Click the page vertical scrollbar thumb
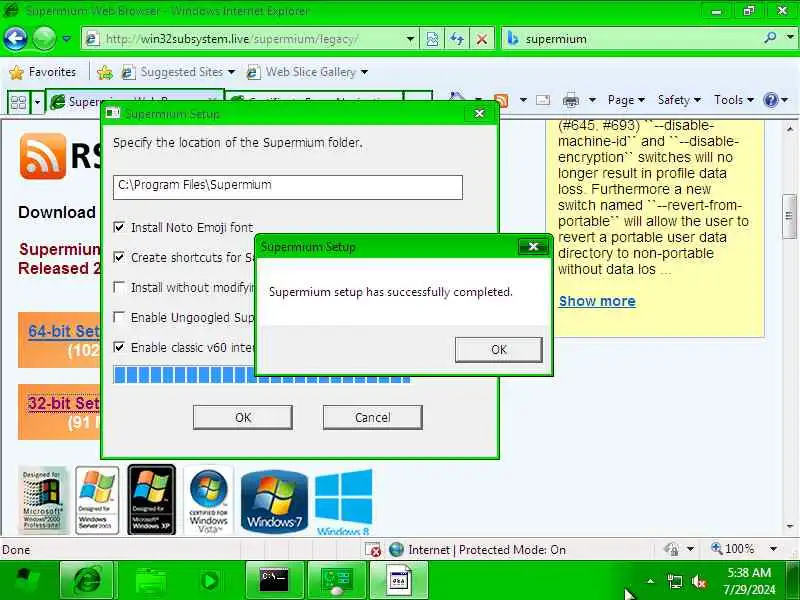Screen dimensions: 800x600 789,216
